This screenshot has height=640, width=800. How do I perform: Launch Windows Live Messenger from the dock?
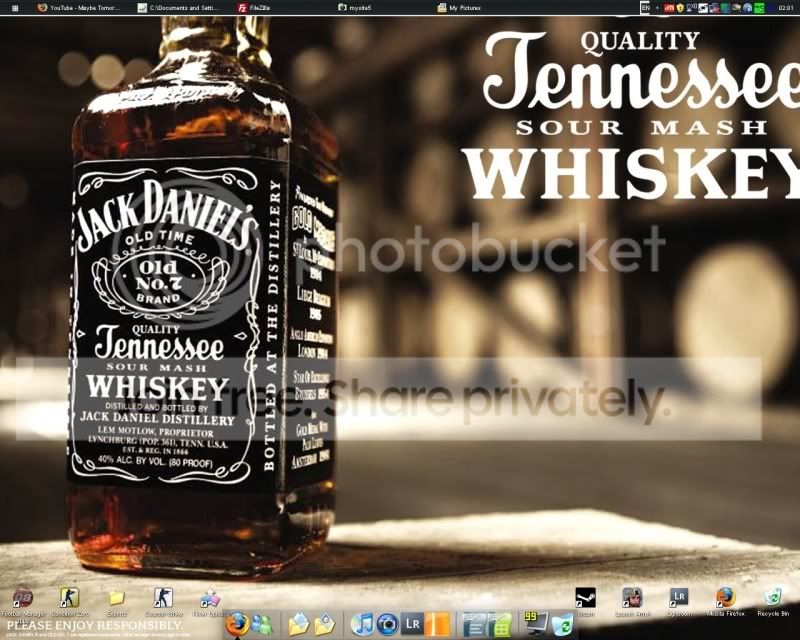point(263,625)
